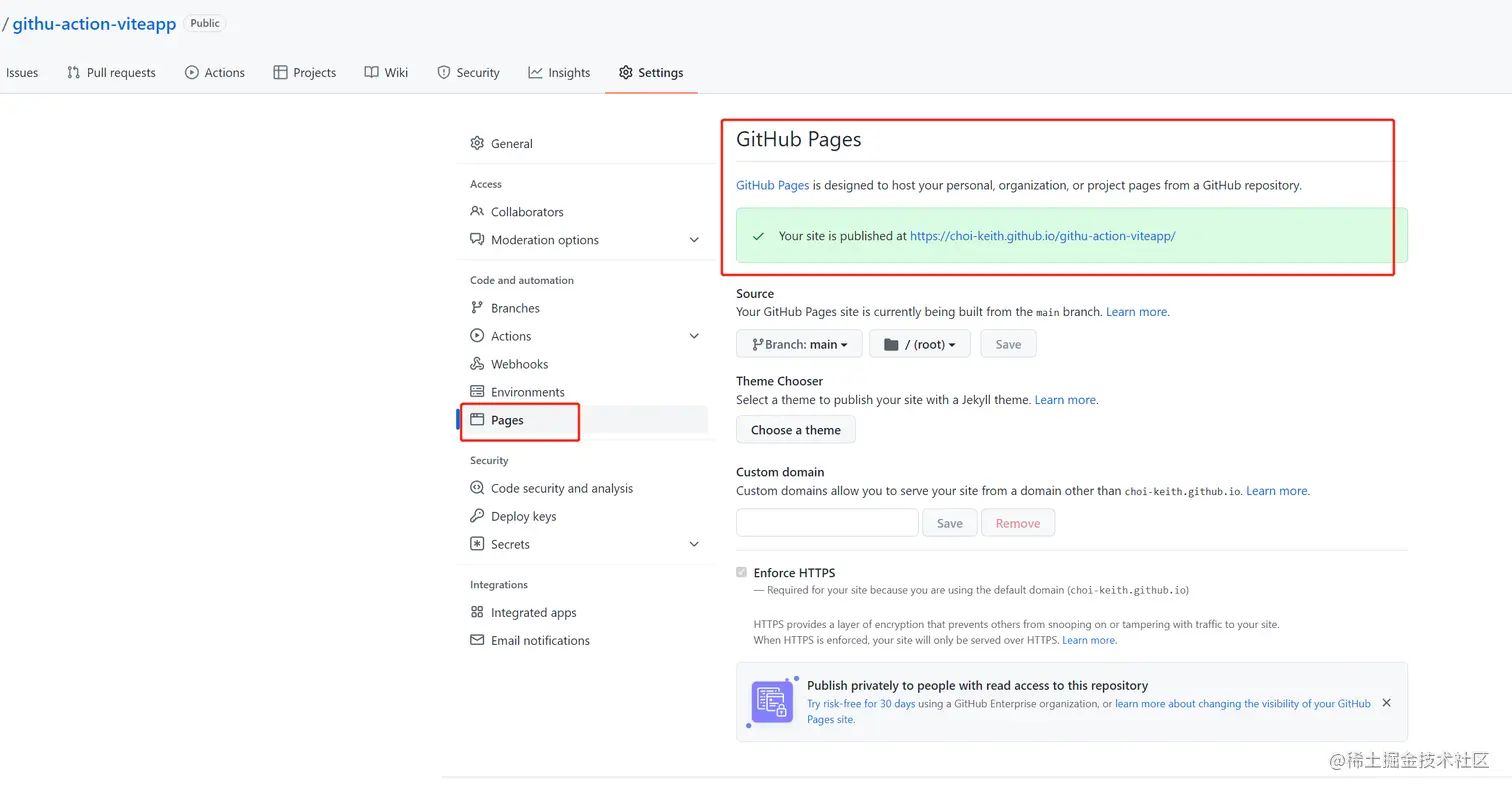Click Learn more link beside main branch
Screen dimensions: 1512x793
(1137, 312)
